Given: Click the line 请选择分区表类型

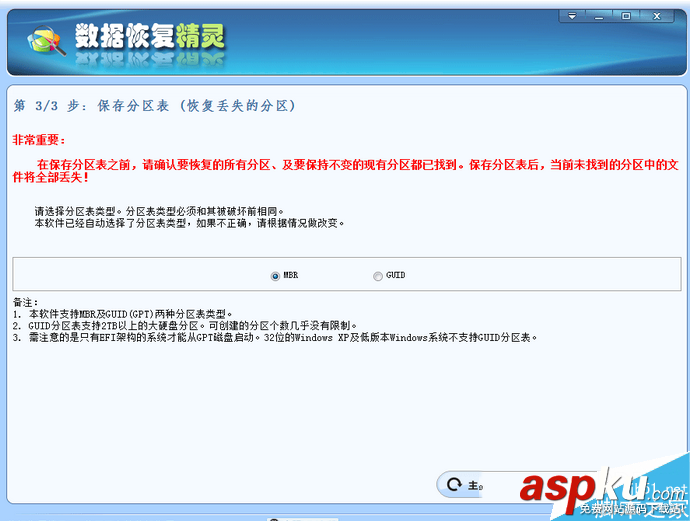Looking at the screenshot, I should 159,211.
